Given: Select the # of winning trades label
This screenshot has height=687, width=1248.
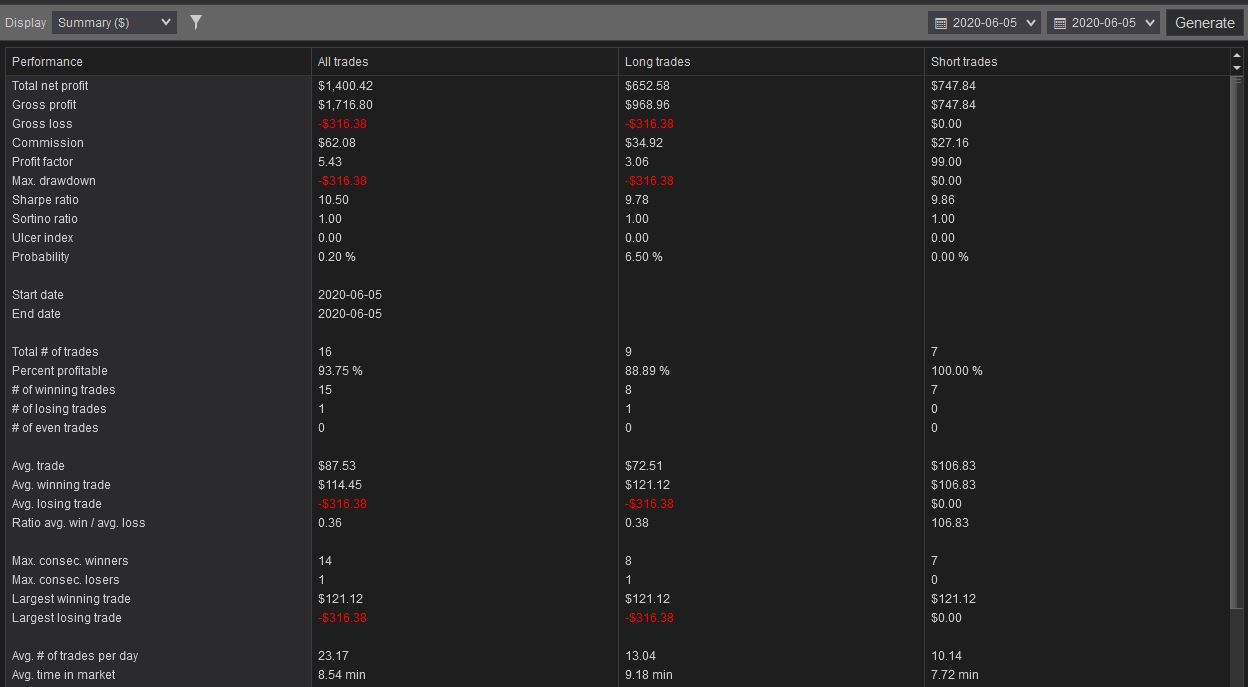Looking at the screenshot, I should (64, 390).
